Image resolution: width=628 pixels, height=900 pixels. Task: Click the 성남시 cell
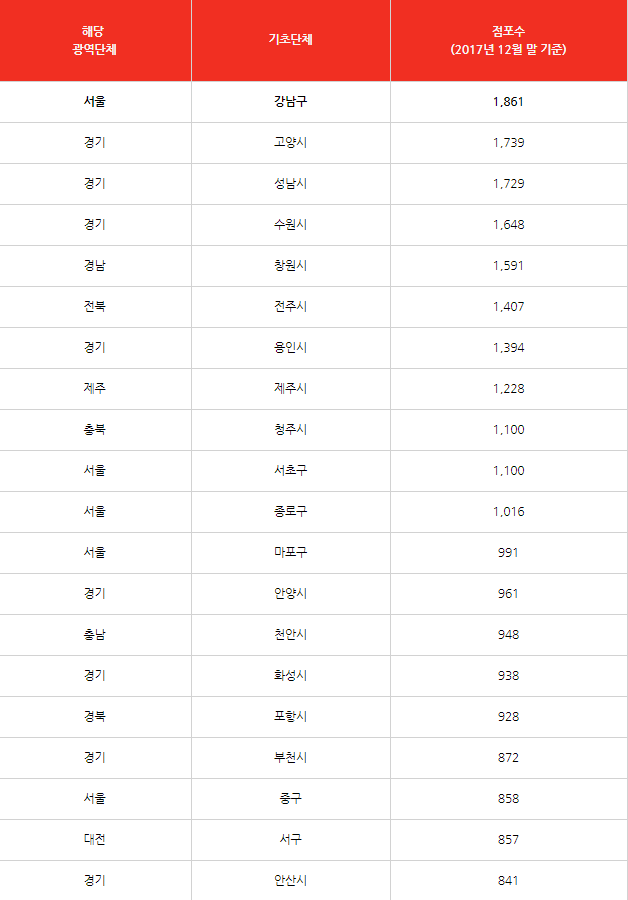pos(290,184)
